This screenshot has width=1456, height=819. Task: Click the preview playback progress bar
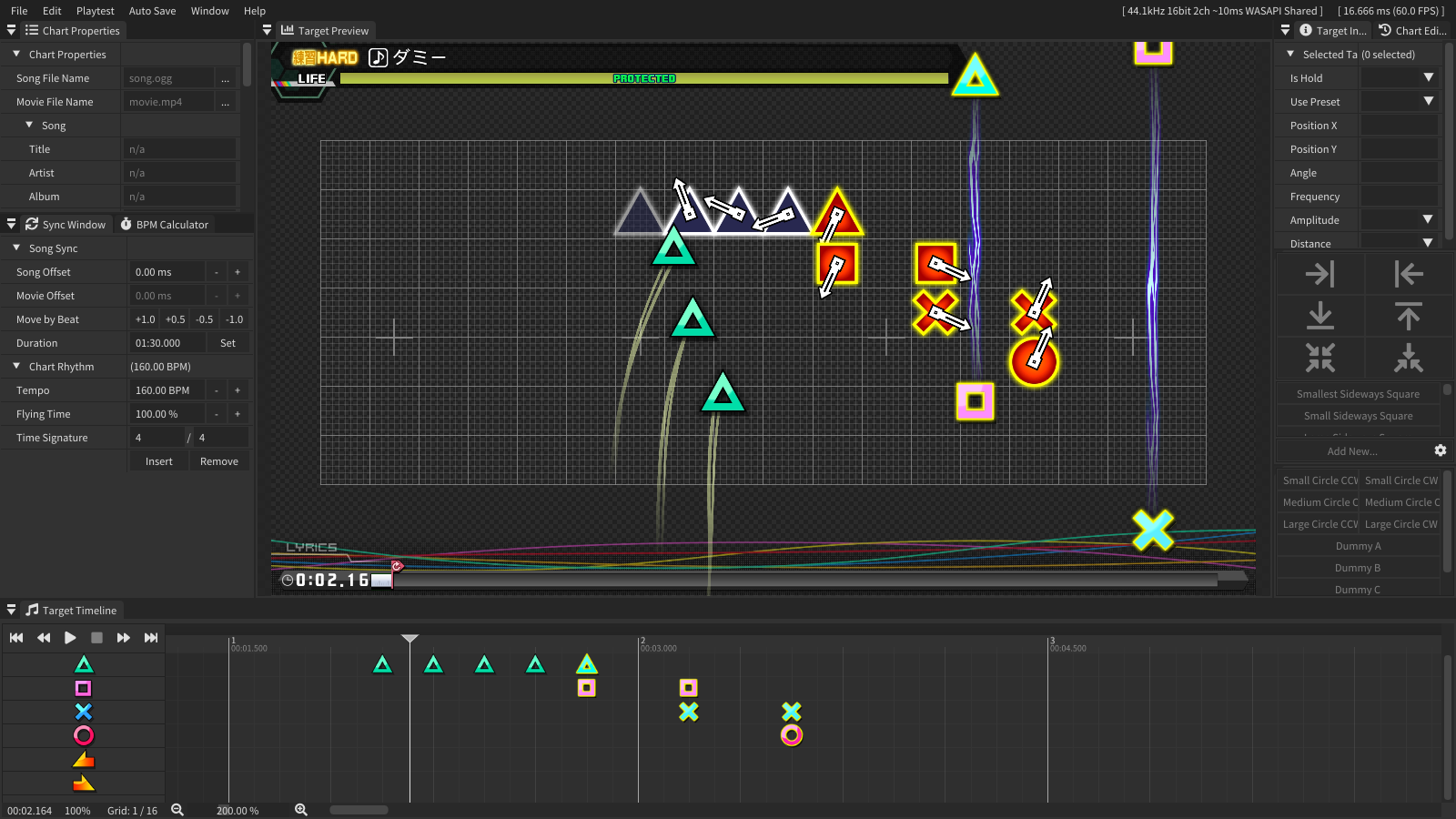coord(808,580)
